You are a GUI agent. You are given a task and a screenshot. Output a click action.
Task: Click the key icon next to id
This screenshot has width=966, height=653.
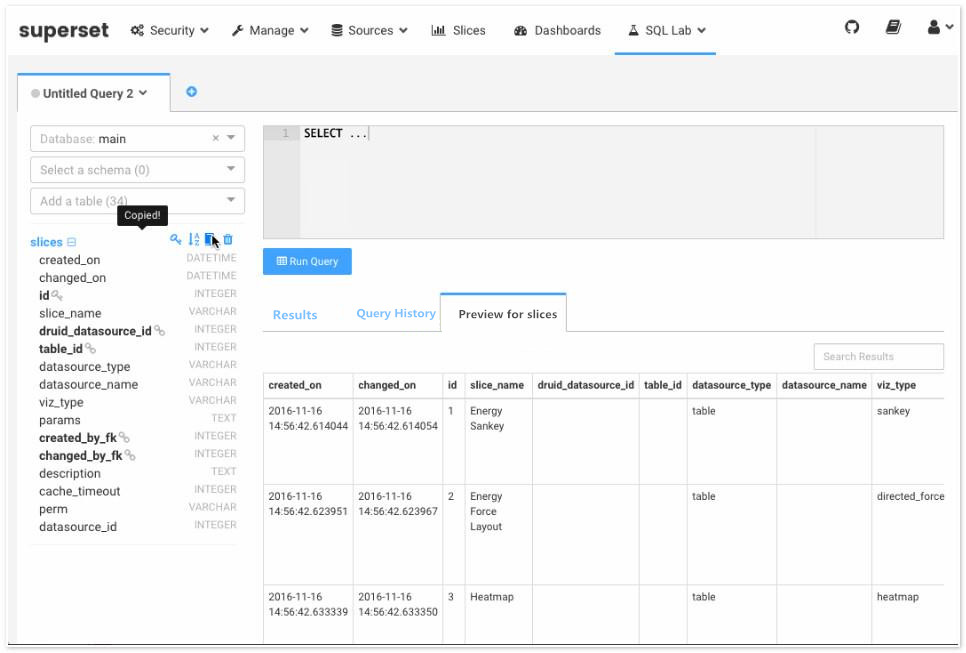click(x=57, y=296)
